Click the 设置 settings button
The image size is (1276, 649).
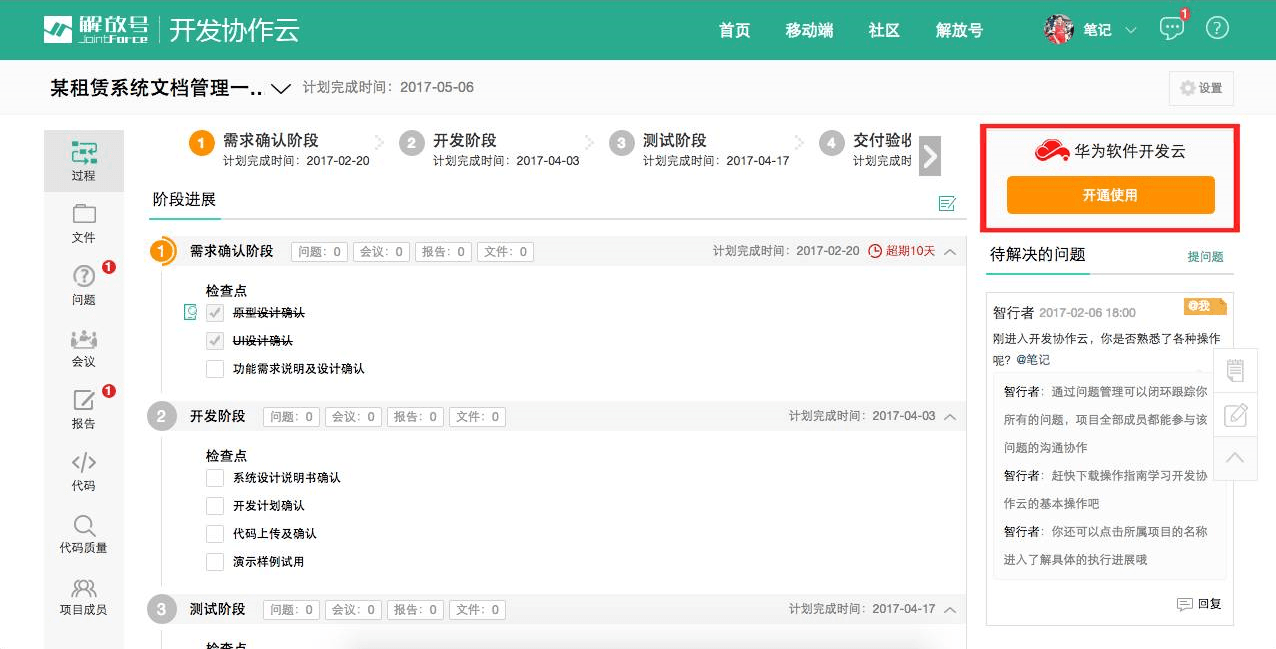point(1201,88)
